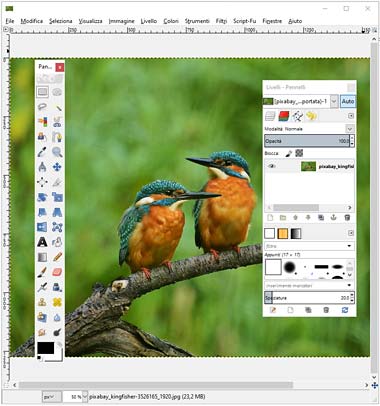The width and height of the screenshot is (380, 406).
Task: Select the Foreground Select tool
Action: (42, 137)
